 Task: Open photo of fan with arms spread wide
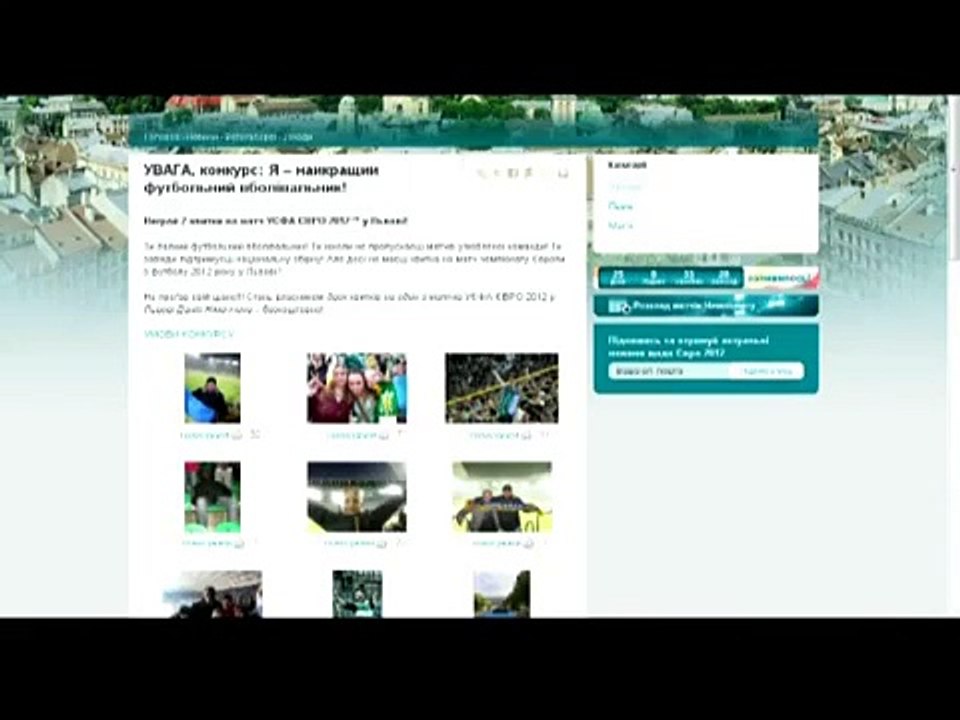[356, 497]
